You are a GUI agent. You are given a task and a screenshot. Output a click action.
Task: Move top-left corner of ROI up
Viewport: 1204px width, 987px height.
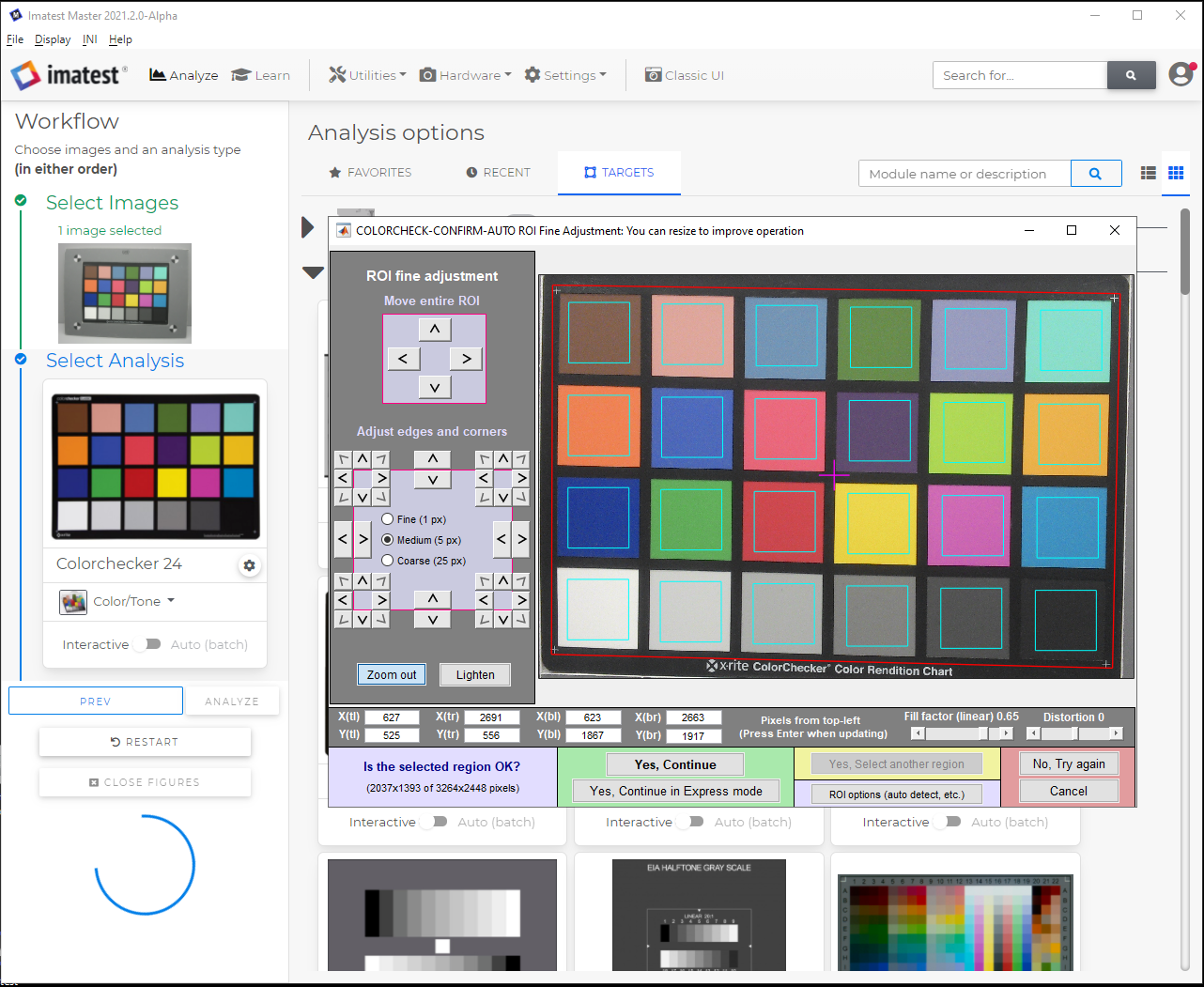[363, 459]
